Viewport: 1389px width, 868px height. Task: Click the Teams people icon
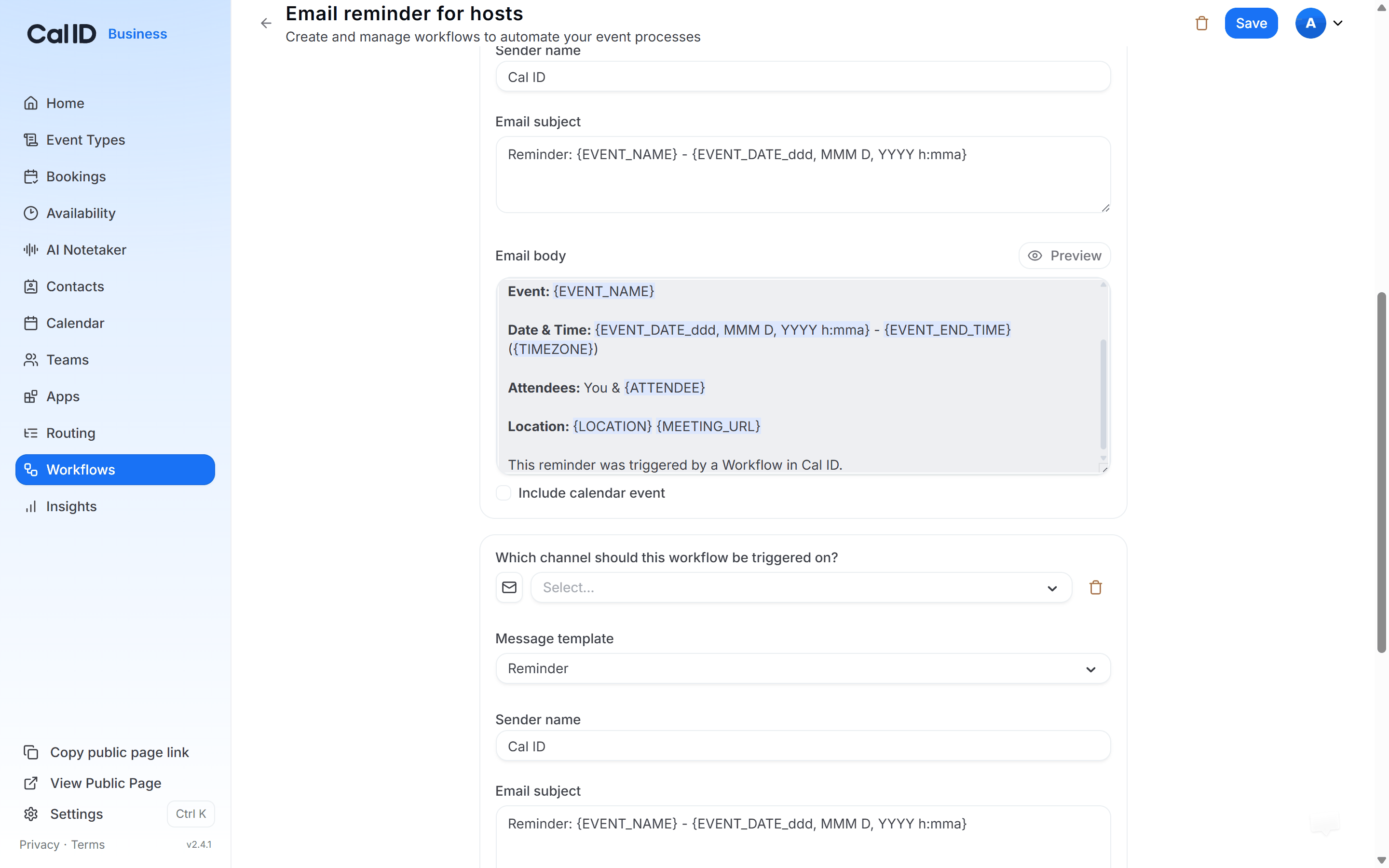[x=31, y=360]
